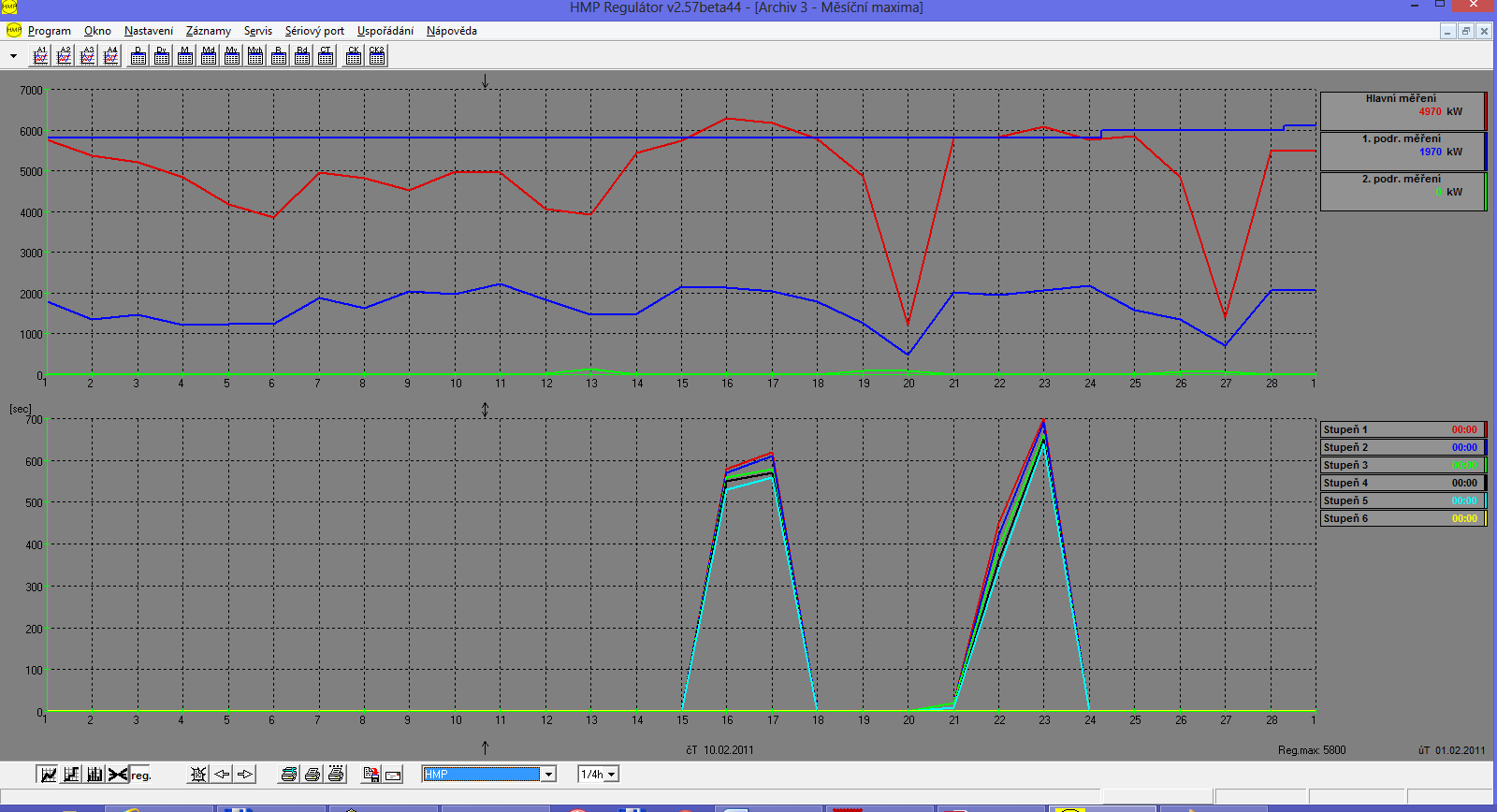Viewport: 1497px width, 812px height.
Task: Open the Mv table view
Action: tap(232, 56)
